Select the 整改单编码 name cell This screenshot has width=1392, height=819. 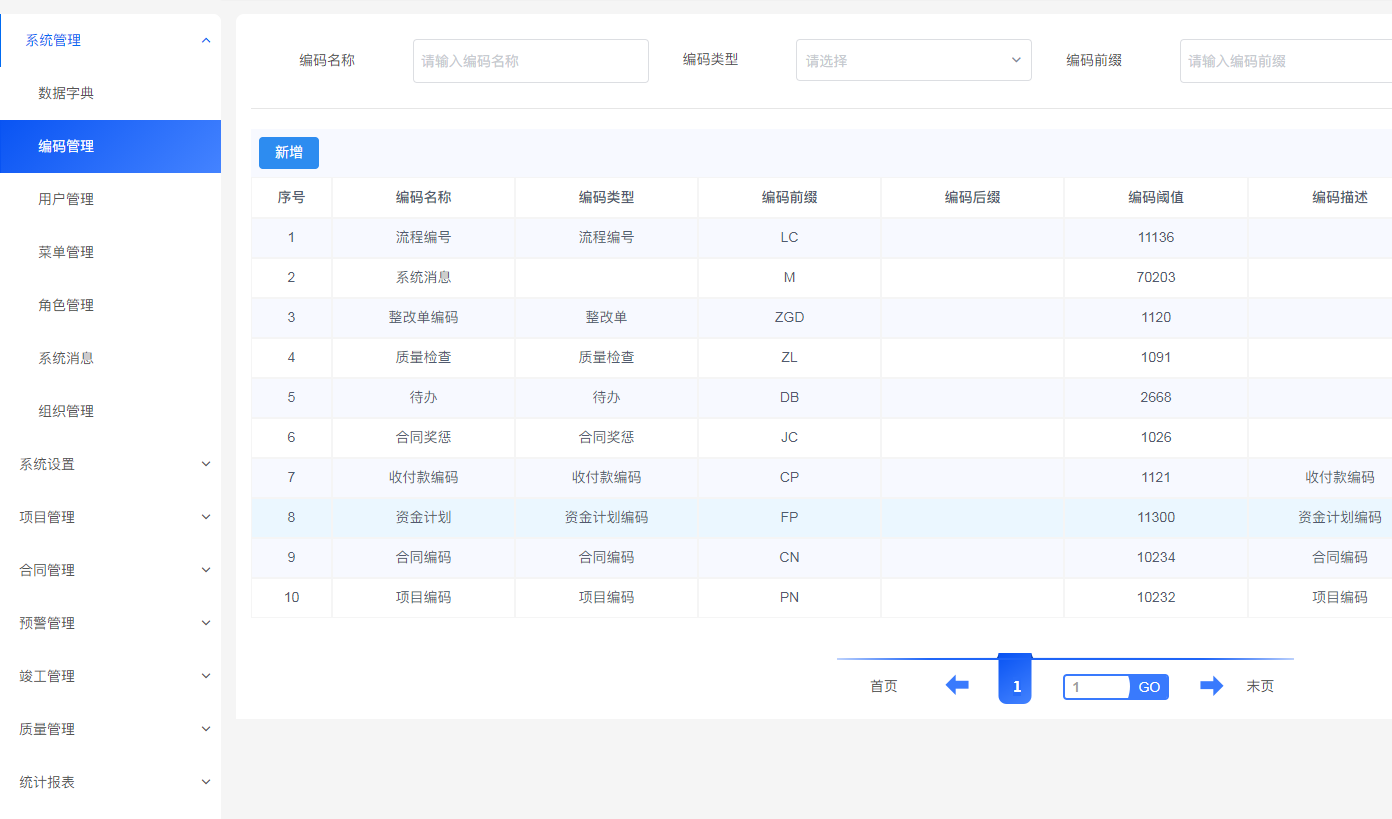point(424,317)
